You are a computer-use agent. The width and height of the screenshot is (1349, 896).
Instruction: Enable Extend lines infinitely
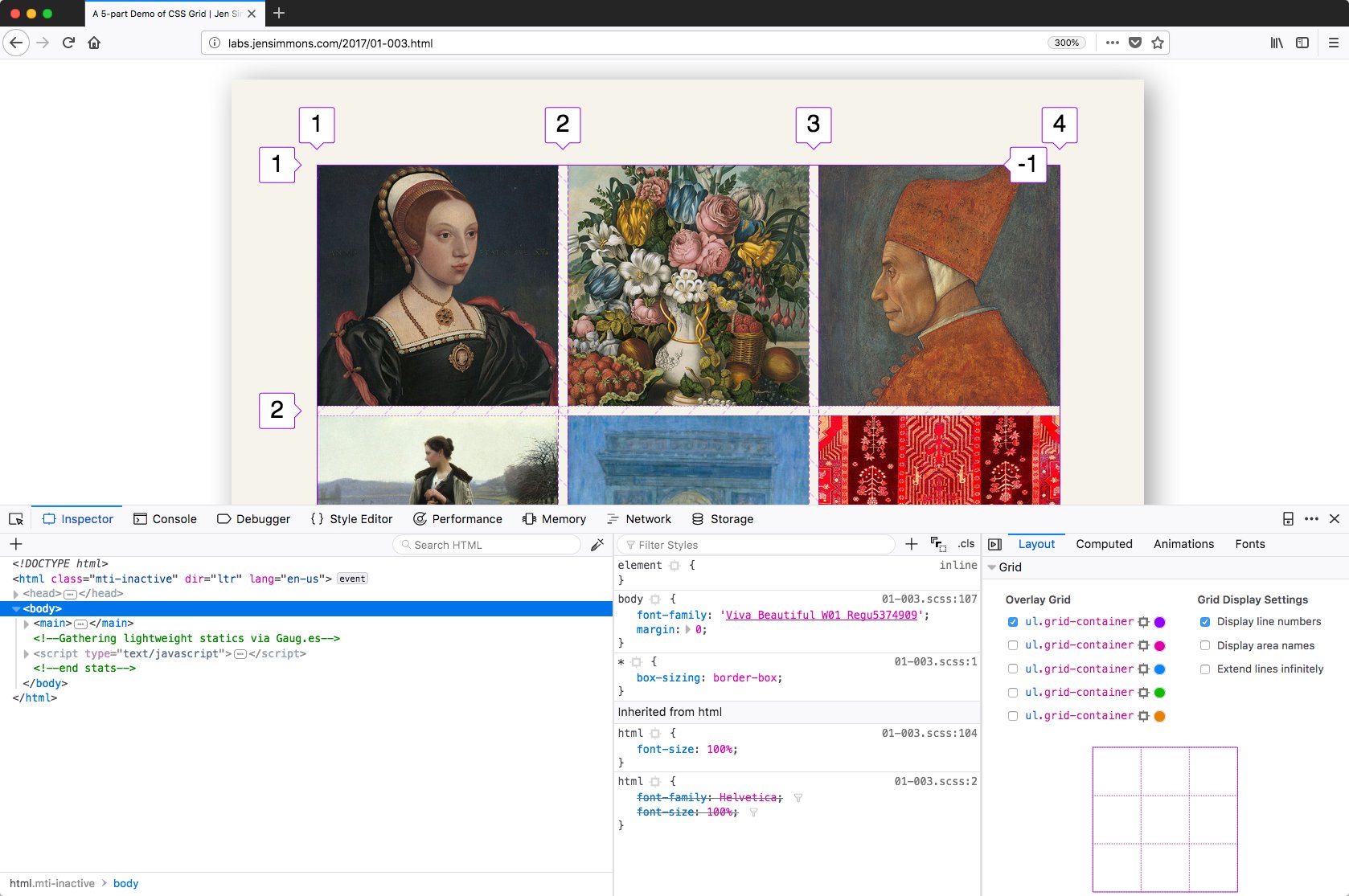click(1205, 669)
